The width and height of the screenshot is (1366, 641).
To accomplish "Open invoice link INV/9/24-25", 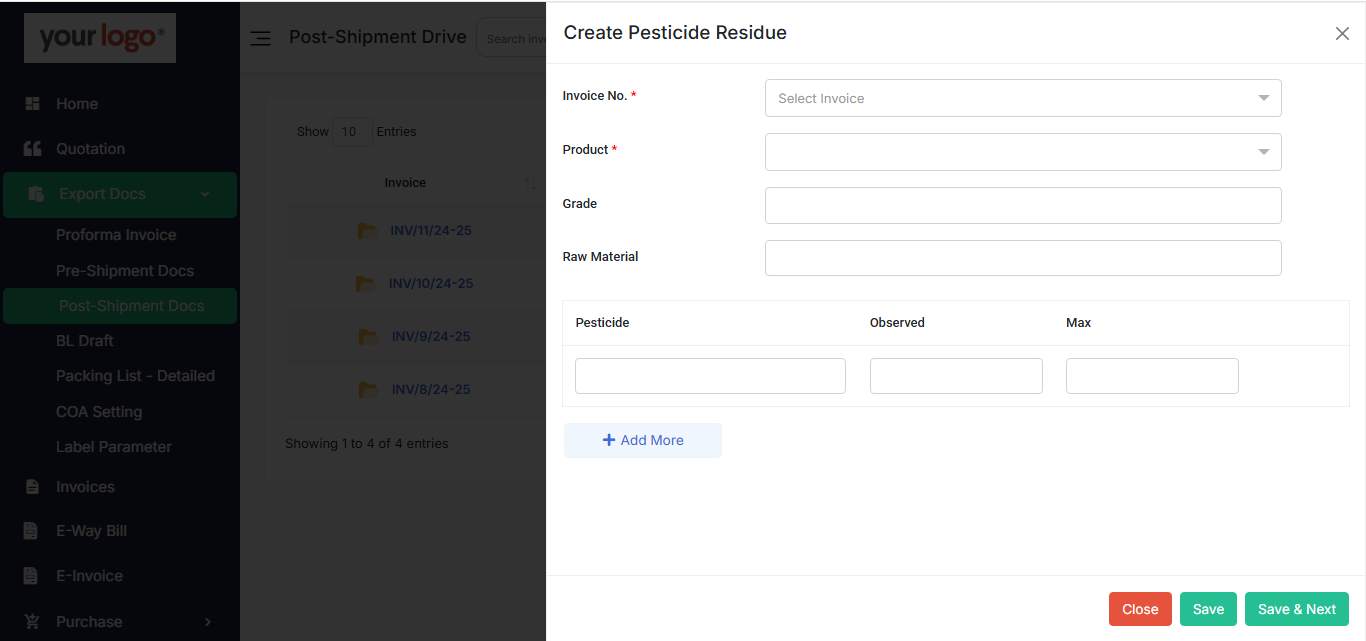I will [x=431, y=337].
